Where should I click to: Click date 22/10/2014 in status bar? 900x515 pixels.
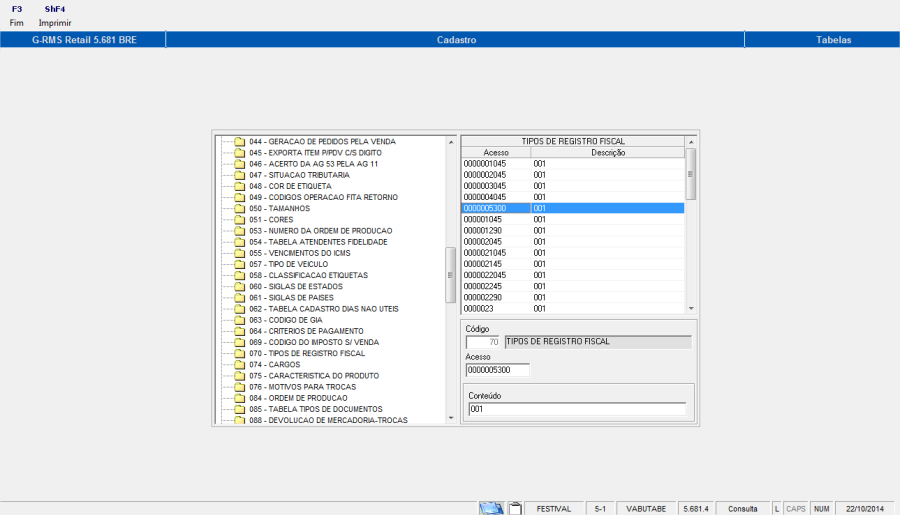(864, 509)
